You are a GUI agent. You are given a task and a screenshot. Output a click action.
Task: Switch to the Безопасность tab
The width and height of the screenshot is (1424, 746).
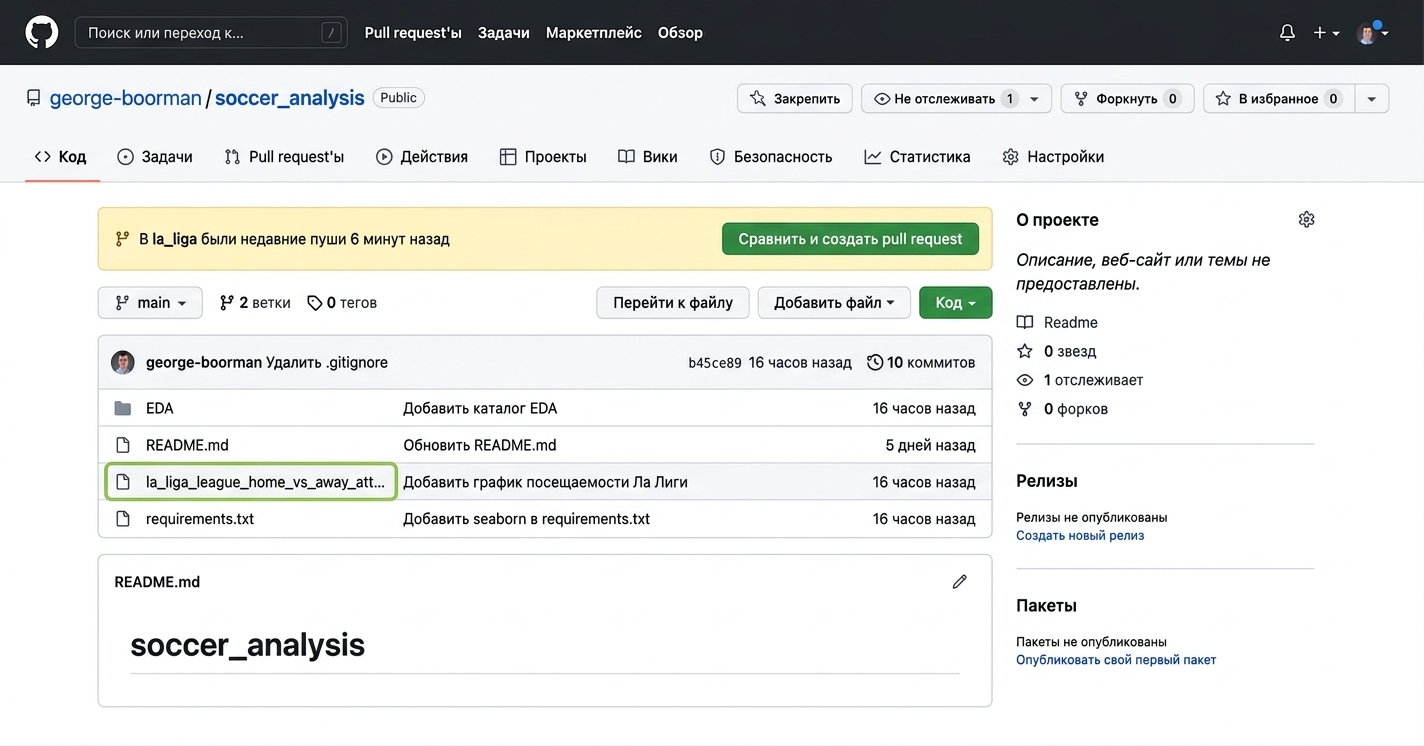pos(771,157)
